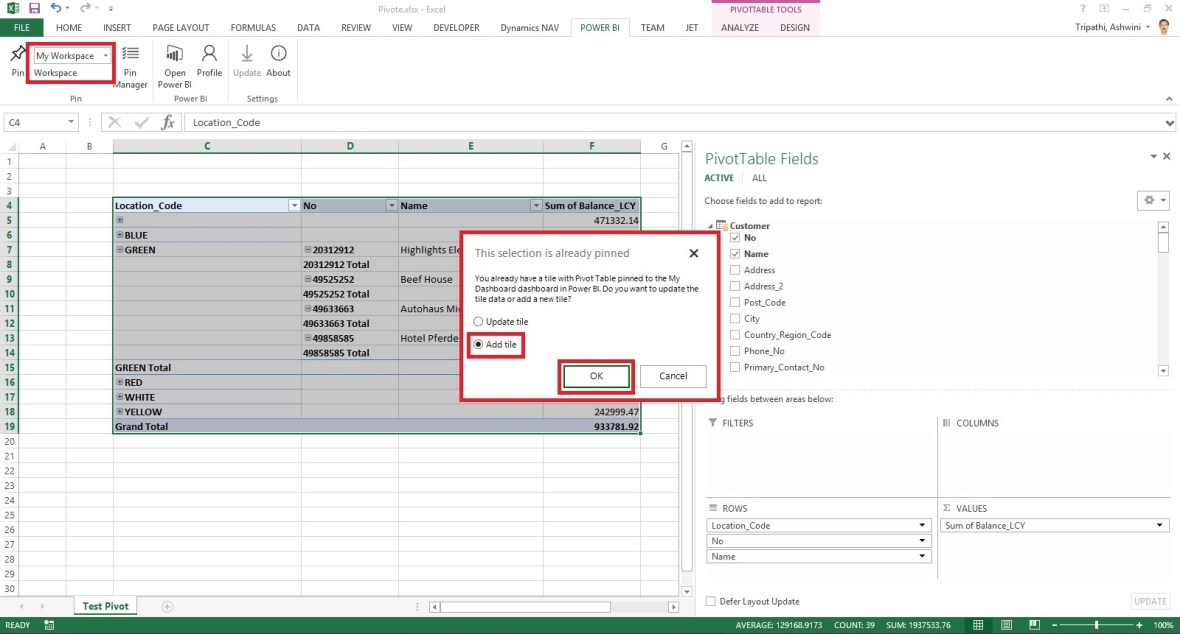The width and height of the screenshot is (1180, 634).
Task: Open the FORMULAS ribbon tab
Action: pos(253,27)
